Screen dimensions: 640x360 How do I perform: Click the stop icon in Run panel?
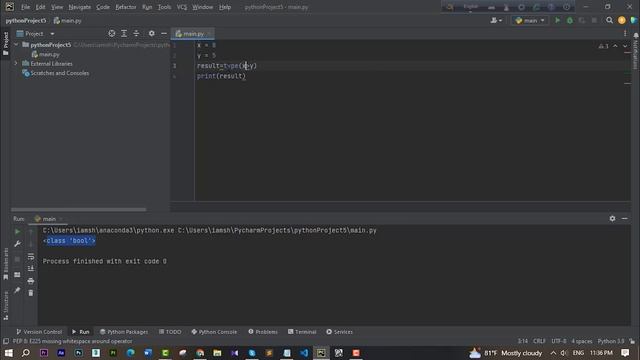17,259
